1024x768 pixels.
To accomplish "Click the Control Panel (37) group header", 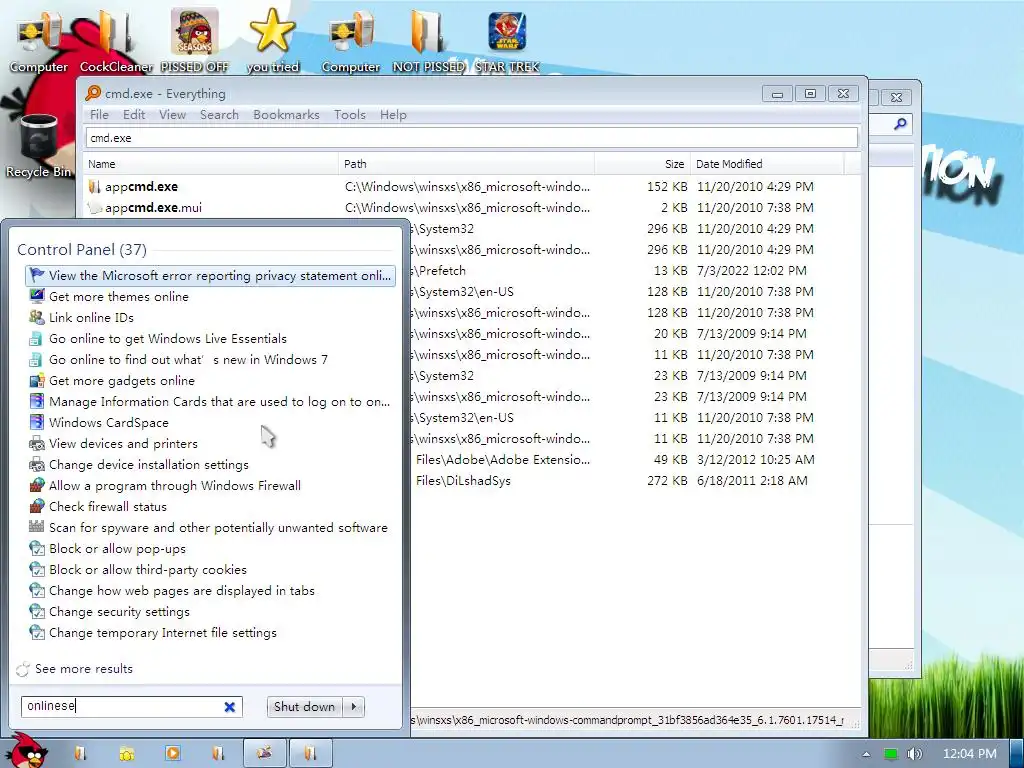I will coord(82,249).
